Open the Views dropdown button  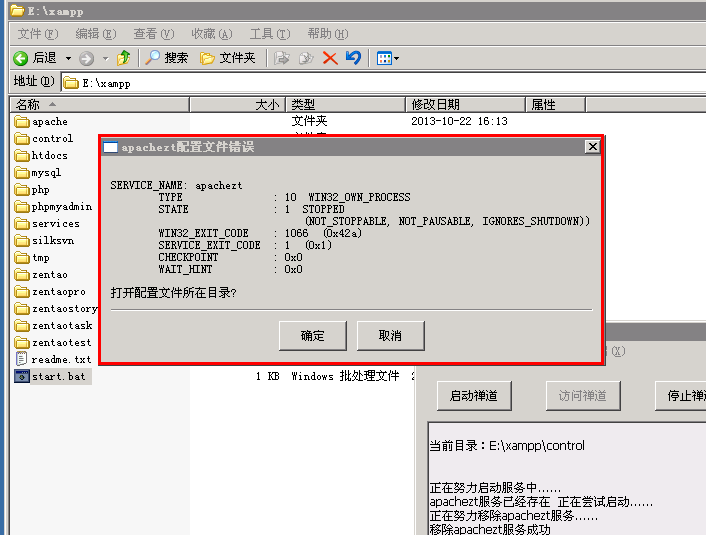click(x=388, y=58)
